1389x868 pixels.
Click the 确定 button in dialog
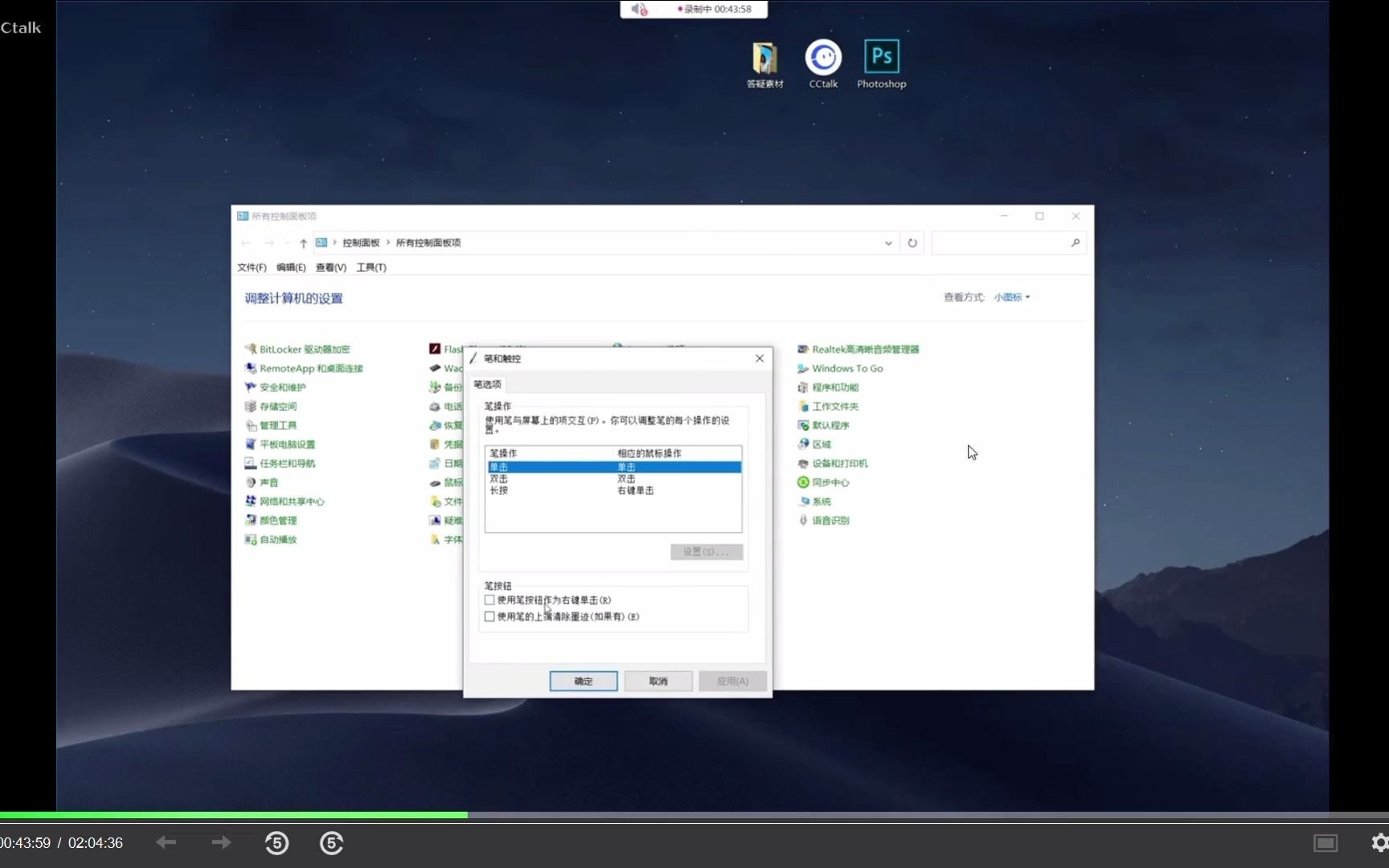tap(584, 681)
